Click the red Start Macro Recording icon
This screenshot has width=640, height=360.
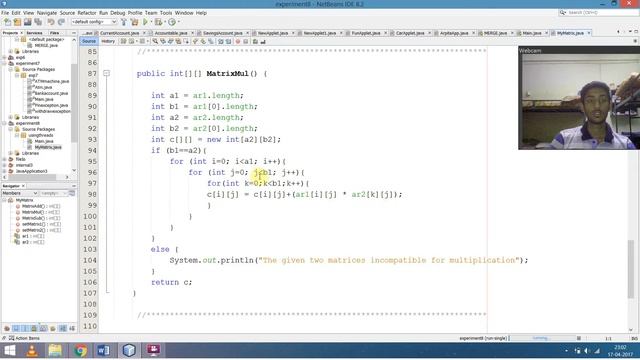(x=238, y=41)
